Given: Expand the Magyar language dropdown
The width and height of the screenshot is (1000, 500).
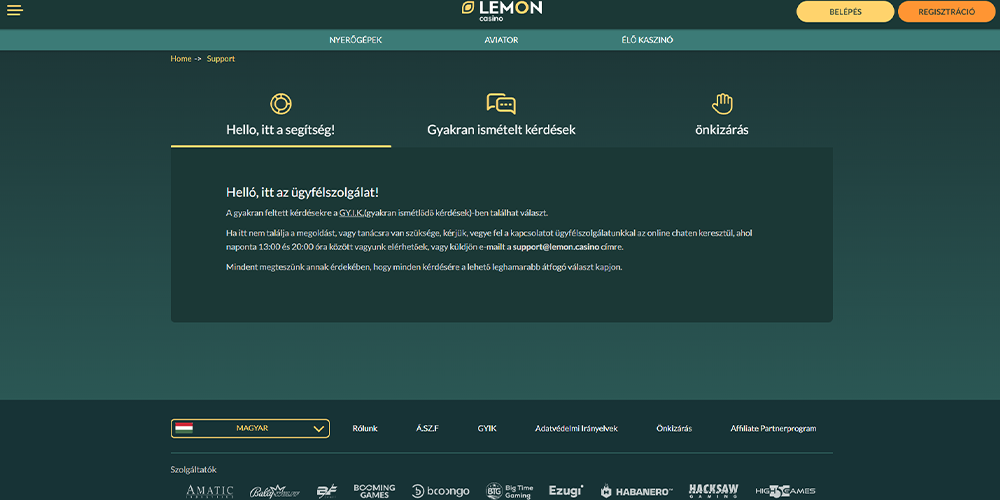Looking at the screenshot, I should (250, 428).
